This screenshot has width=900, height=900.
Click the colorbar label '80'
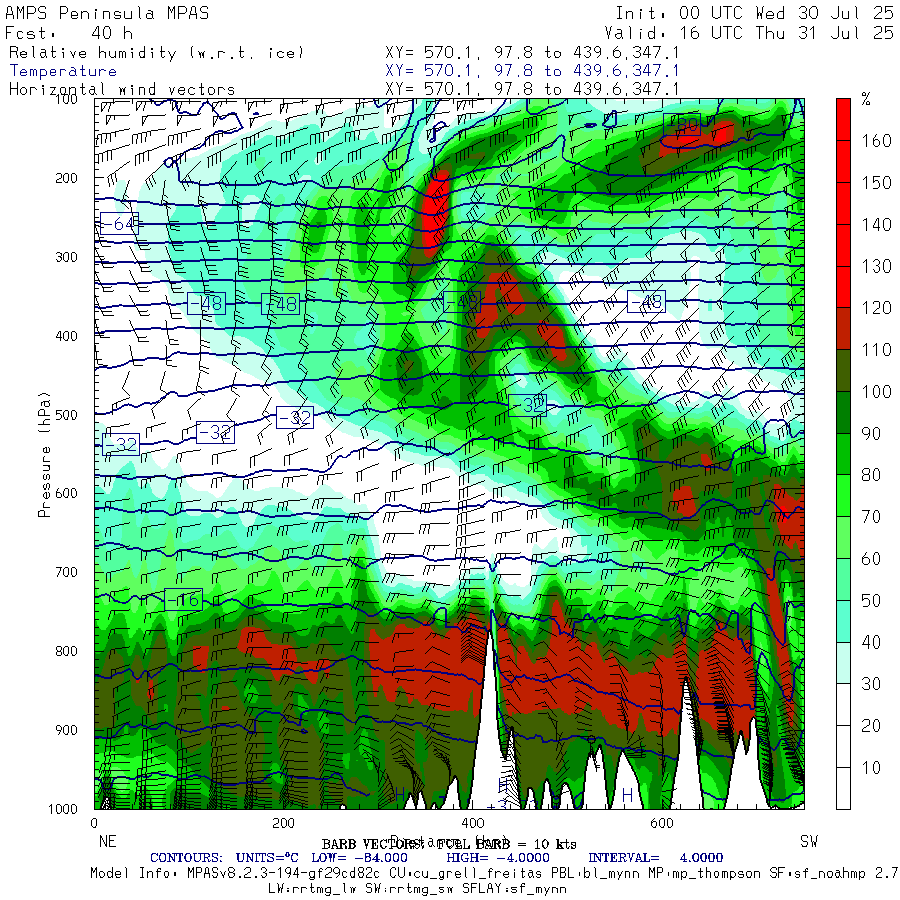pos(871,475)
